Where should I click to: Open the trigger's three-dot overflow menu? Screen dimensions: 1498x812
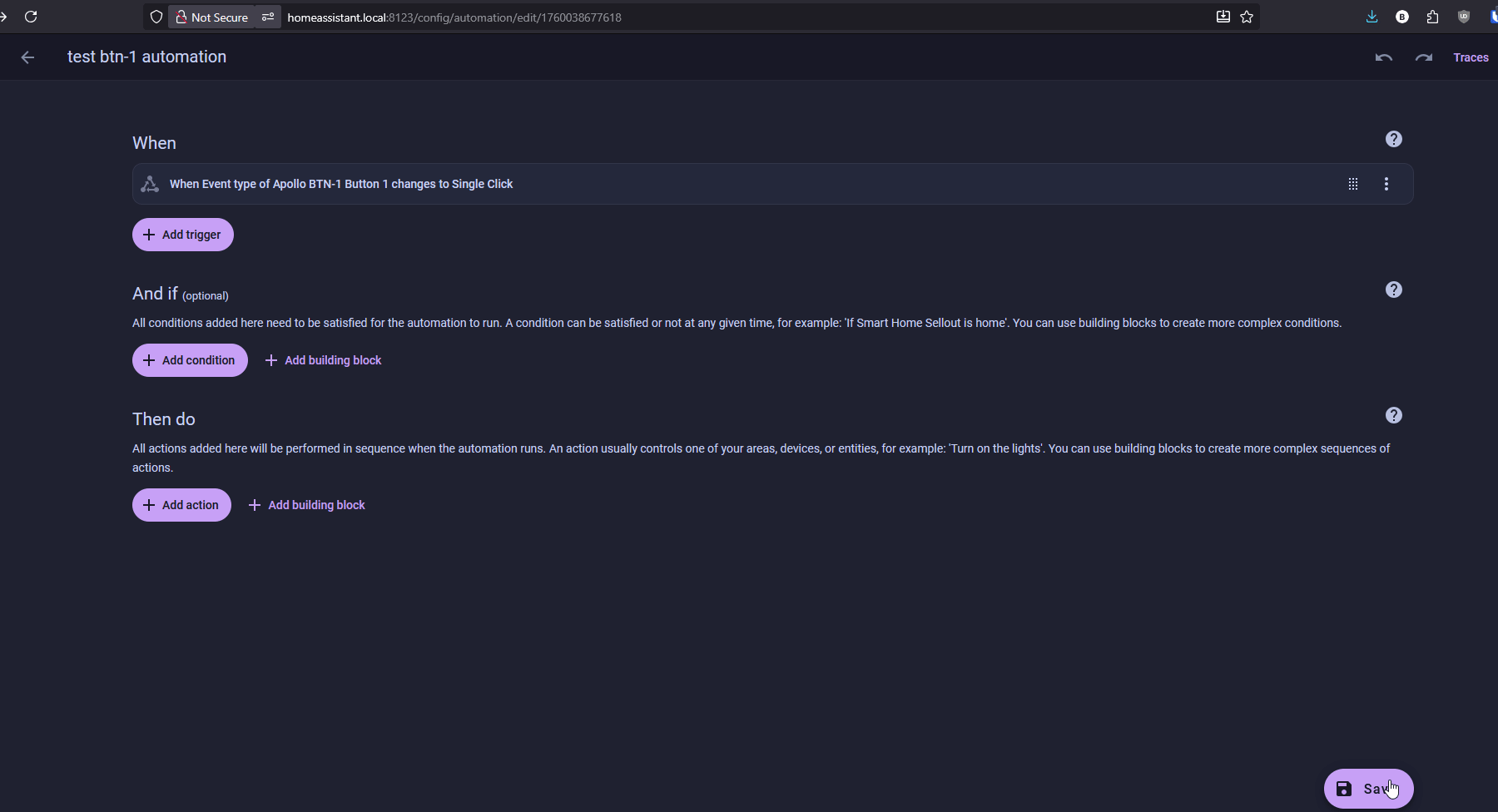point(1386,184)
